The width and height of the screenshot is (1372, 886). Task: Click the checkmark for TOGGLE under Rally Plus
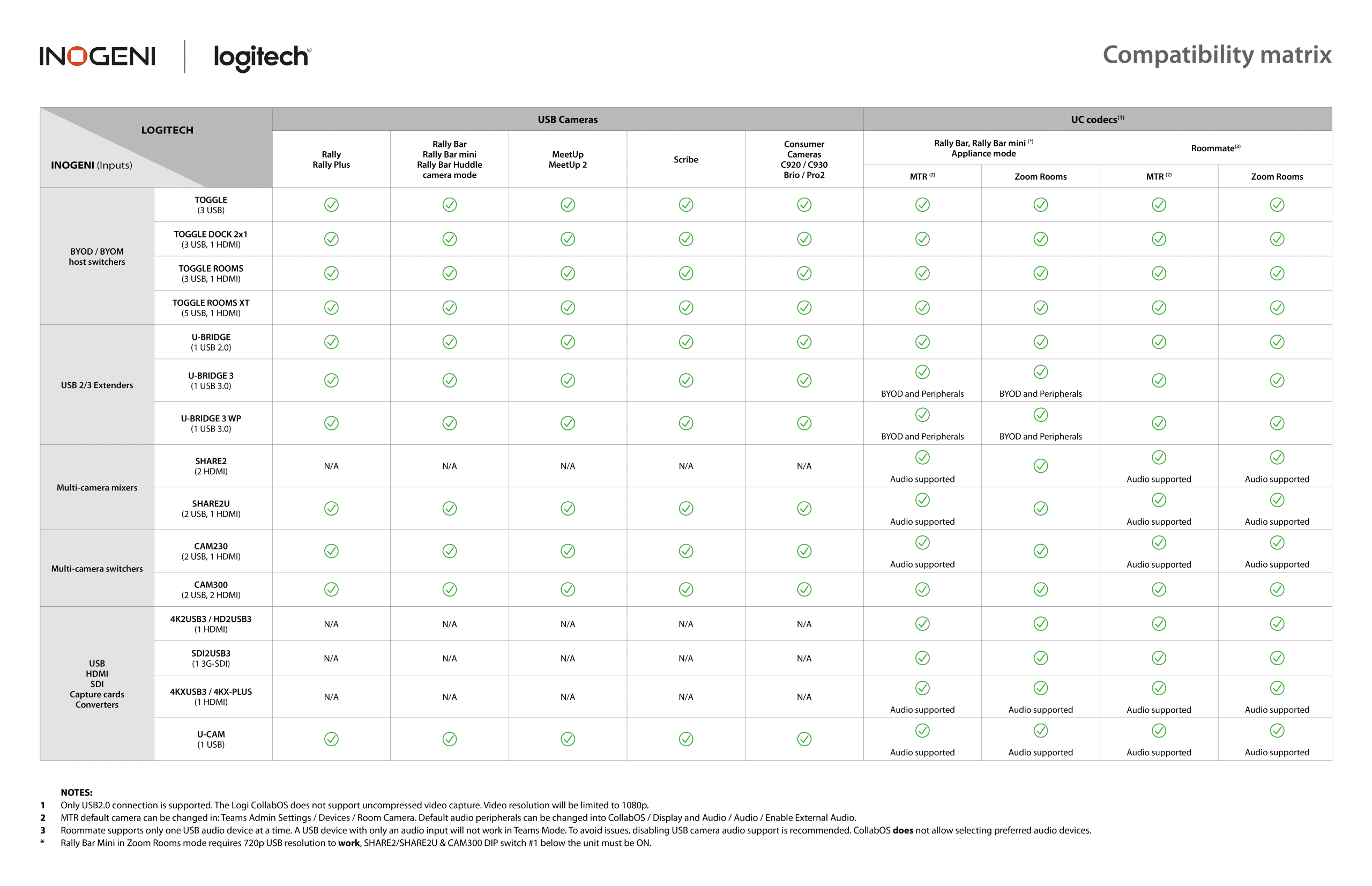coord(331,205)
